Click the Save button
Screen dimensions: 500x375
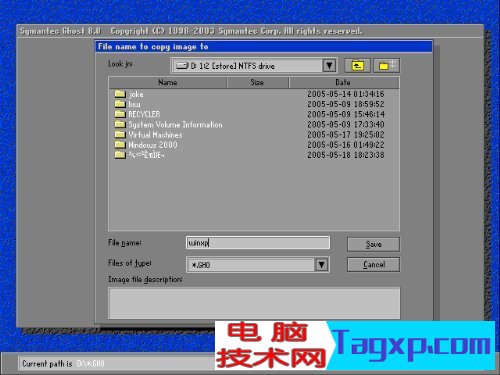(x=373, y=244)
